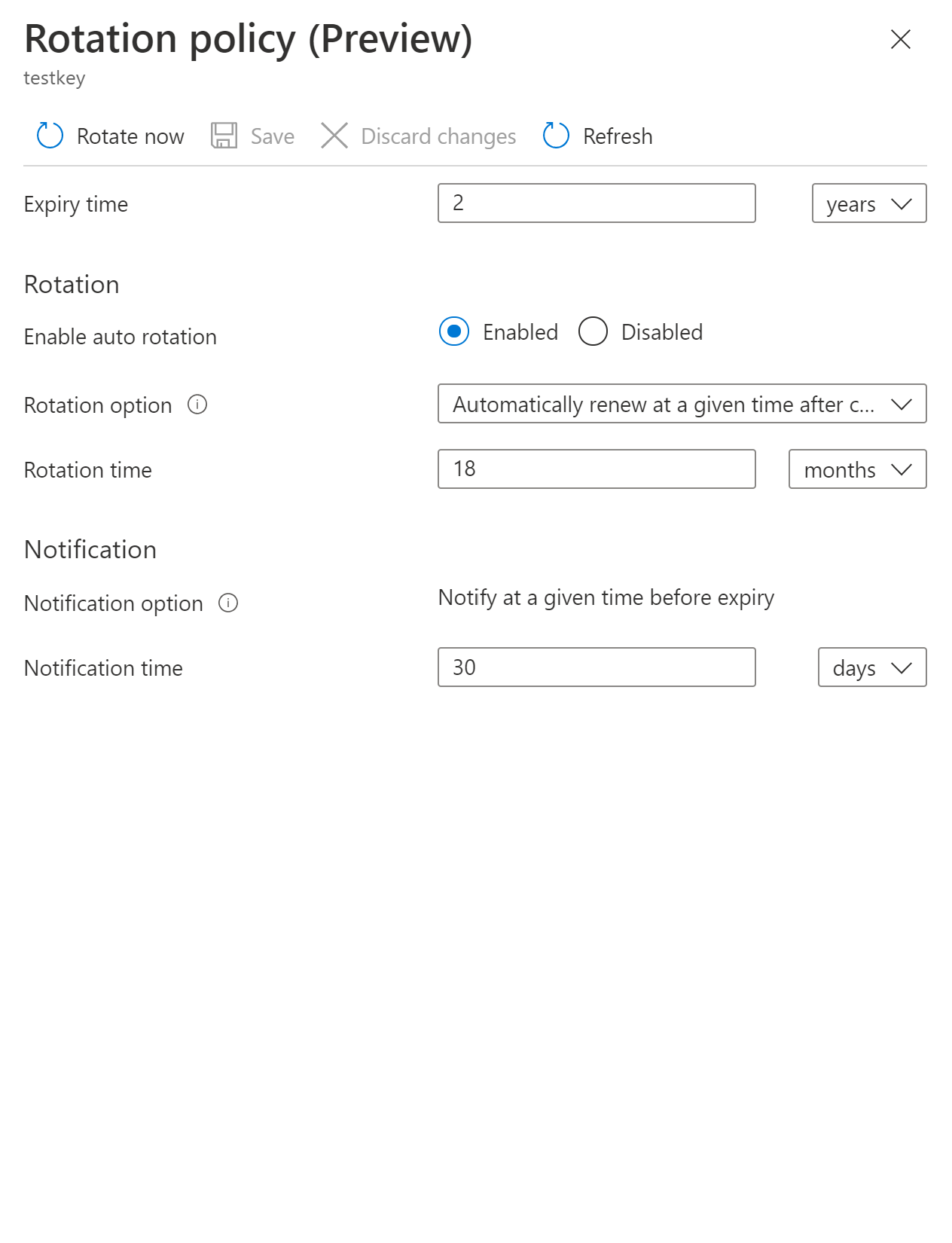Select the Disabled auto rotation radio button
952x1243 pixels.
[593, 331]
